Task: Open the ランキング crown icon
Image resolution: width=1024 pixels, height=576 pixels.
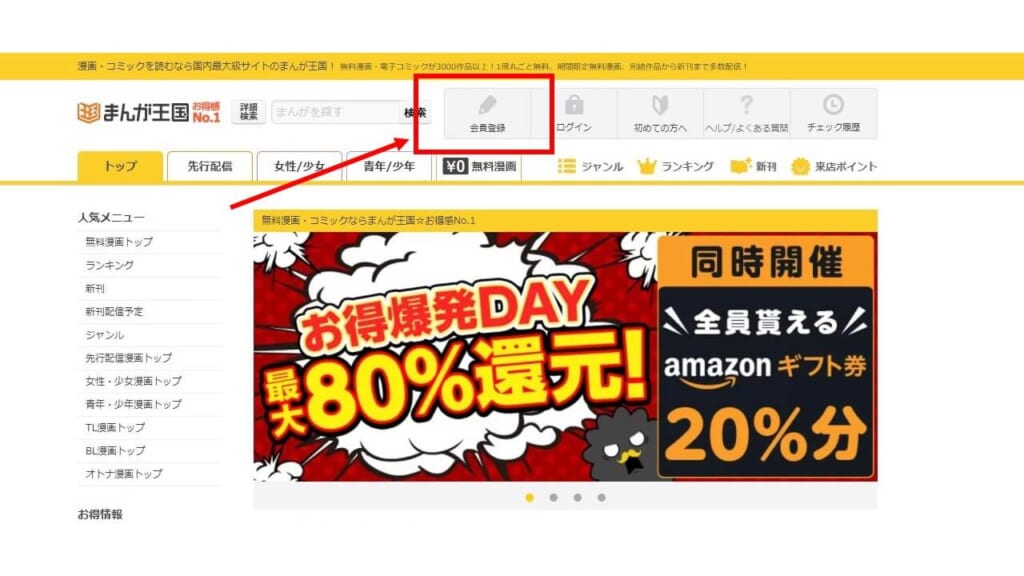Action: (x=647, y=167)
